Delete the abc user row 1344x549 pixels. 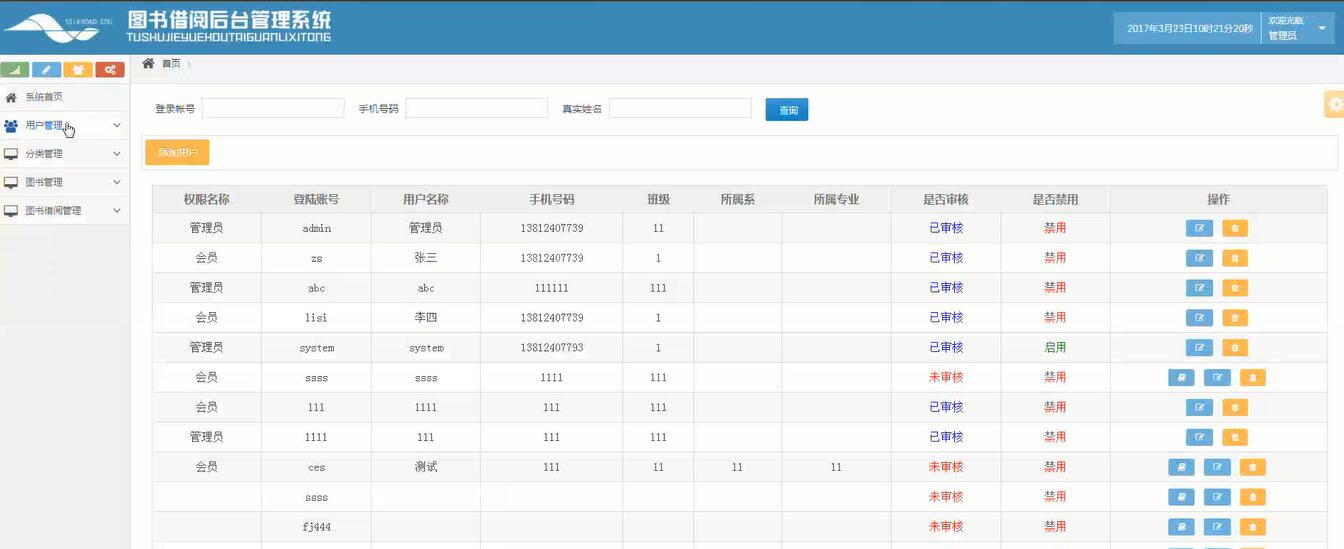coord(1235,288)
